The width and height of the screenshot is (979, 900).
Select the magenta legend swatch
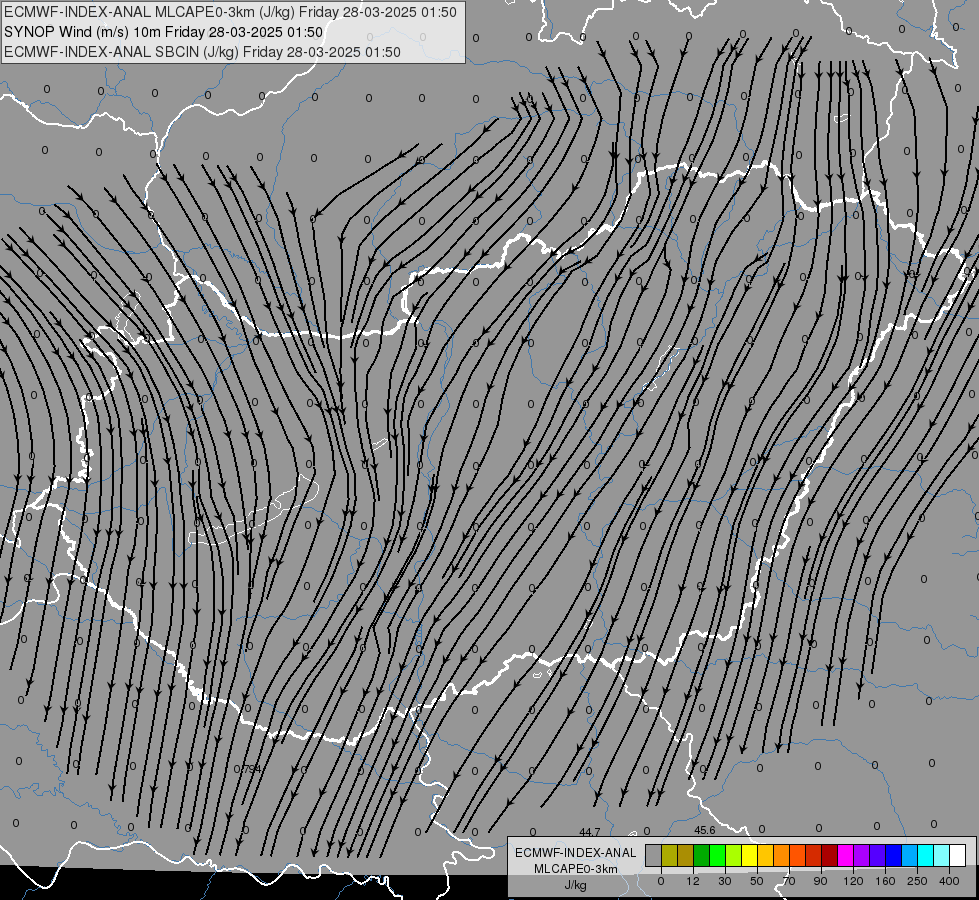[846, 855]
